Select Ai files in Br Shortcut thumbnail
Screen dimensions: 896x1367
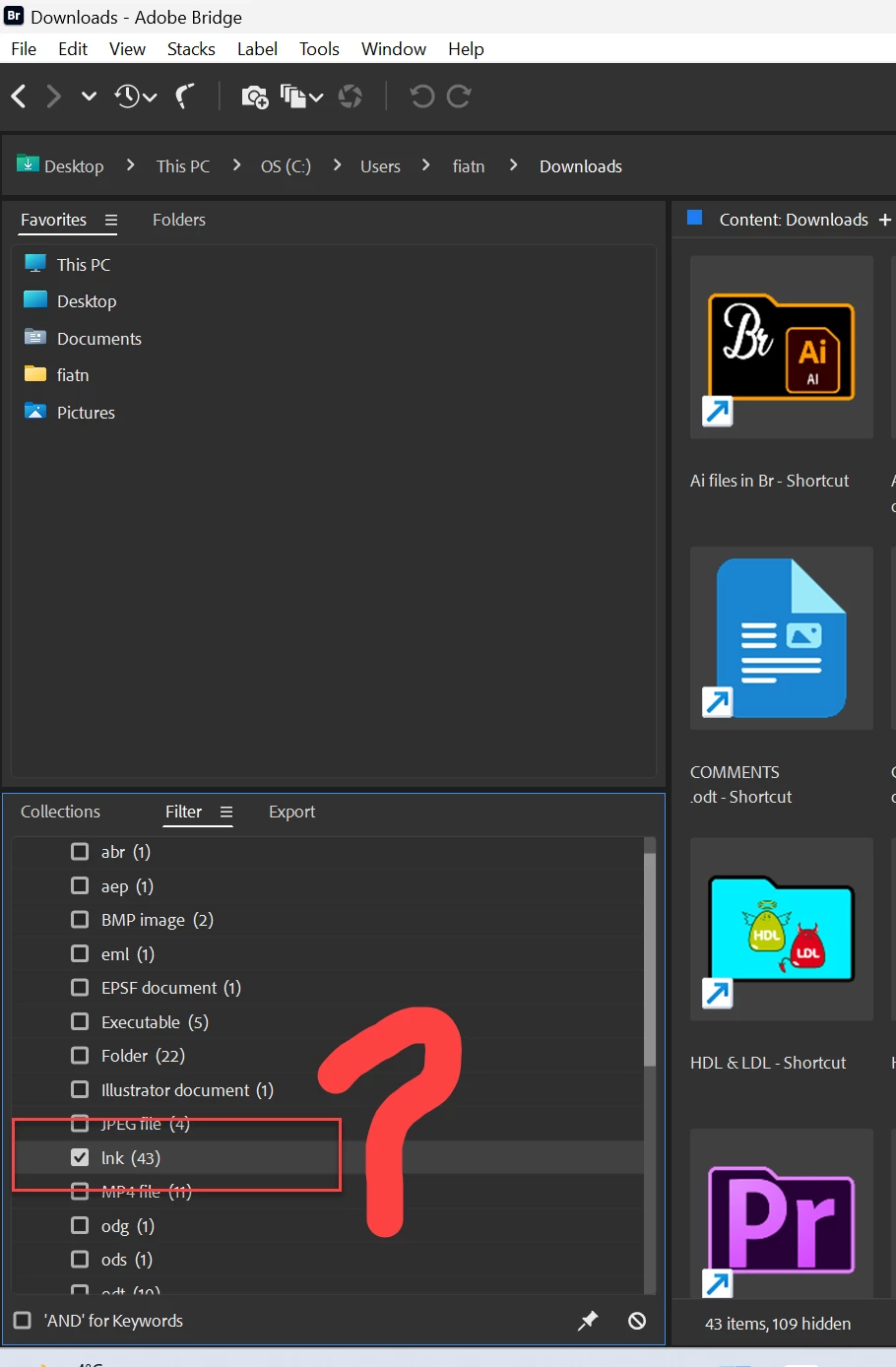[x=782, y=347]
